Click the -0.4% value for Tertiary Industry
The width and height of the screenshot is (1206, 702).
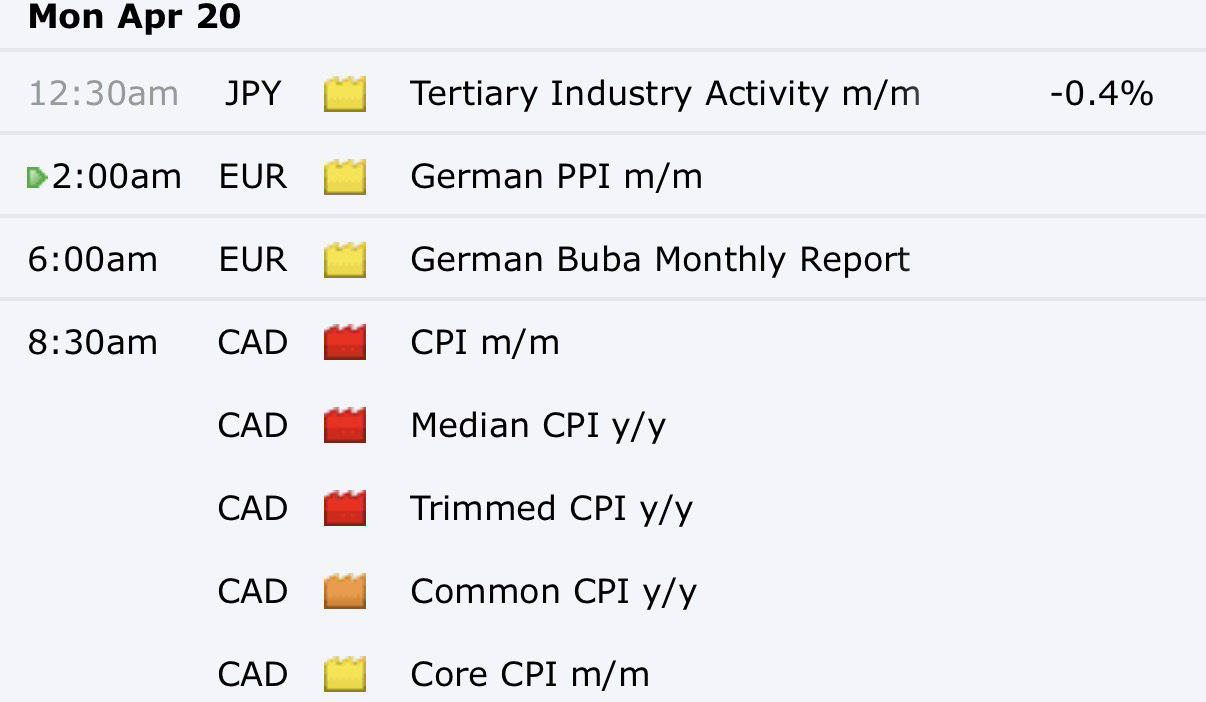[1101, 94]
